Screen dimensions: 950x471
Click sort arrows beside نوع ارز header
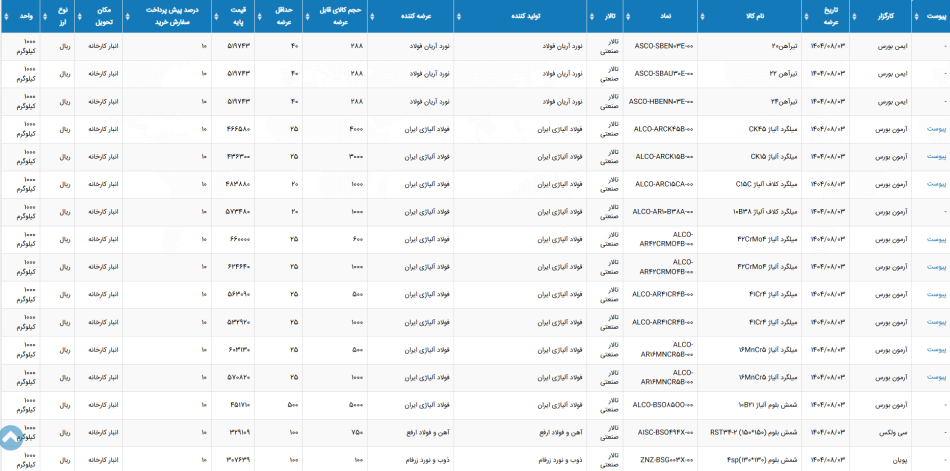(x=45, y=16)
